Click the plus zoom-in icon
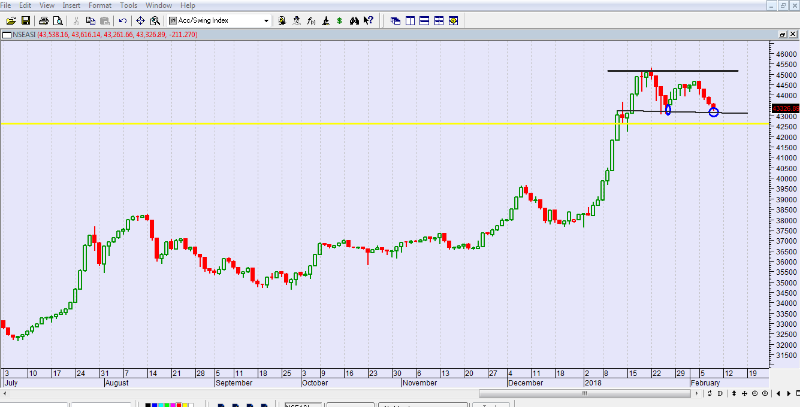 pos(744,393)
